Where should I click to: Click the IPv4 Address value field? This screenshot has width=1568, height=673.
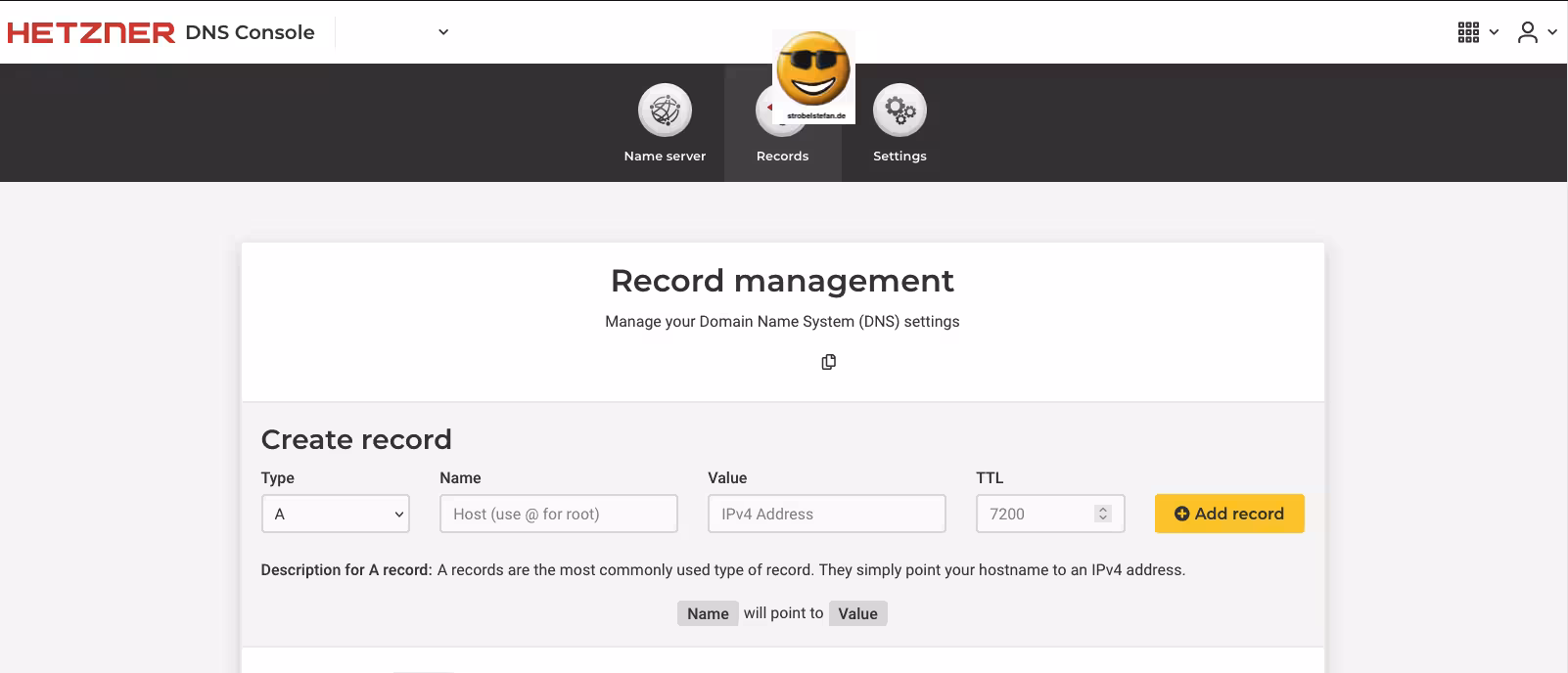pos(826,514)
